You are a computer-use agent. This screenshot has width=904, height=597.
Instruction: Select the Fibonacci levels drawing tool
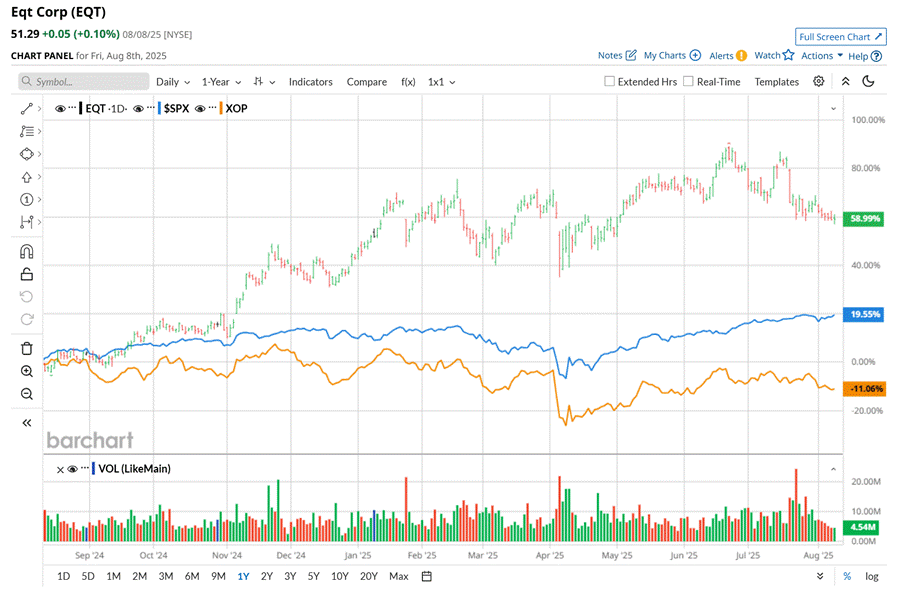point(27,131)
